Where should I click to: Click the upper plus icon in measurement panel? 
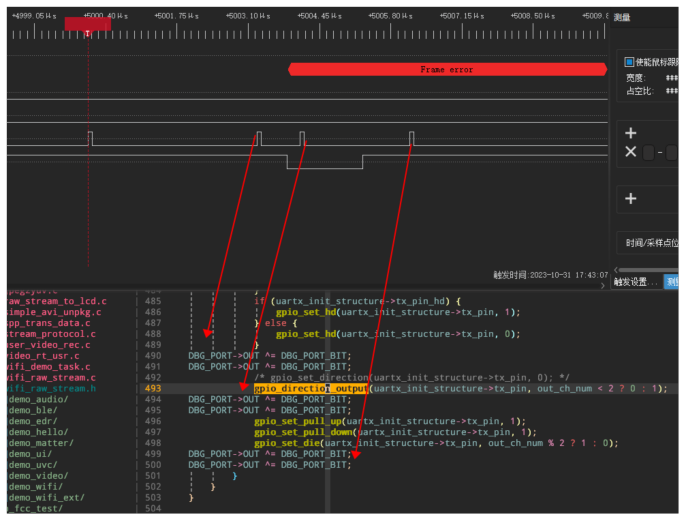(630, 133)
